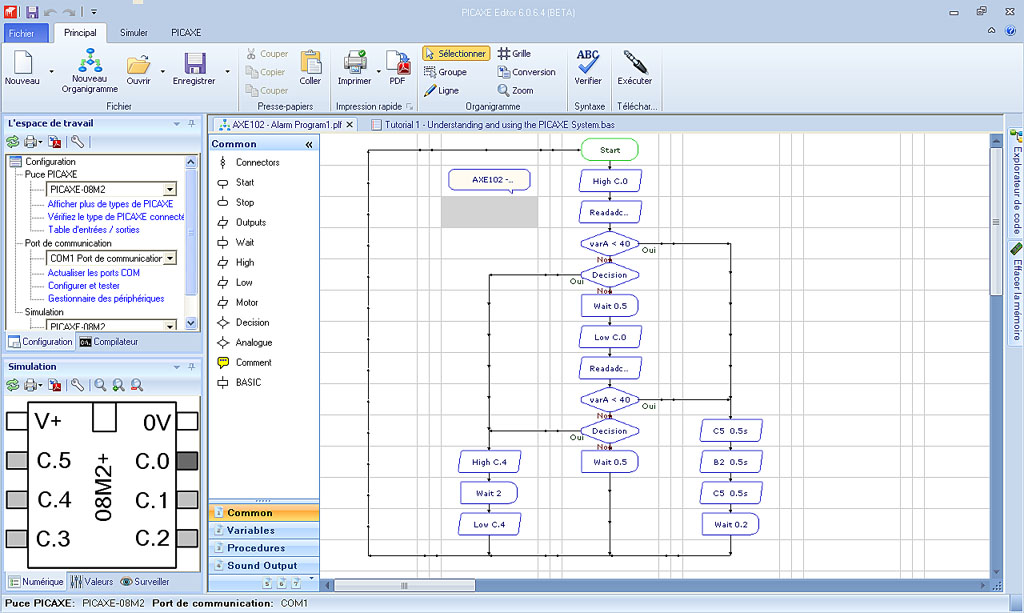The image size is (1024, 613).
Task: Open the PICAXE-08M2 chip type dropdown
Action: pyautogui.click(x=170, y=189)
